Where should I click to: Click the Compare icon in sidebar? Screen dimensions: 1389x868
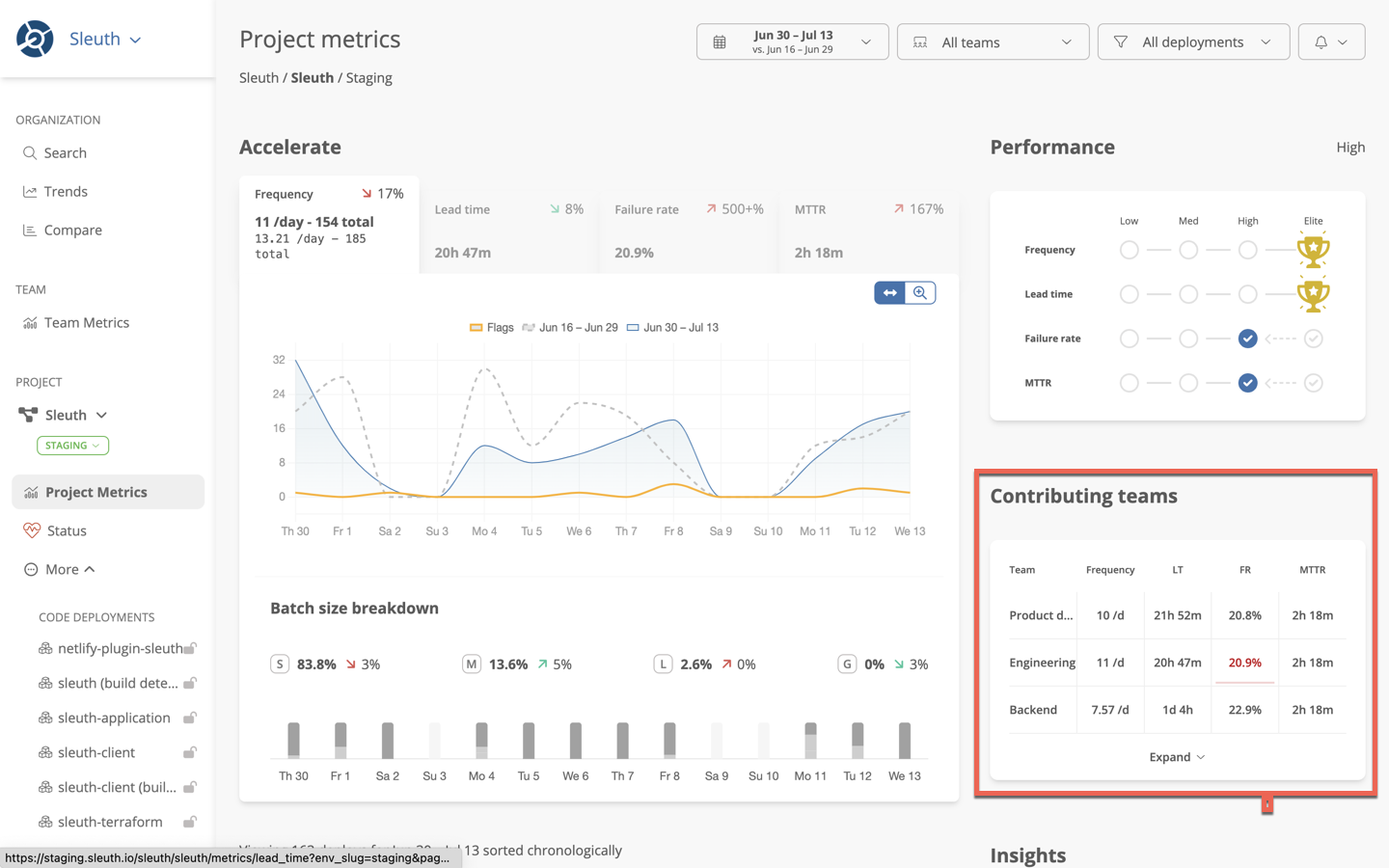[30, 230]
